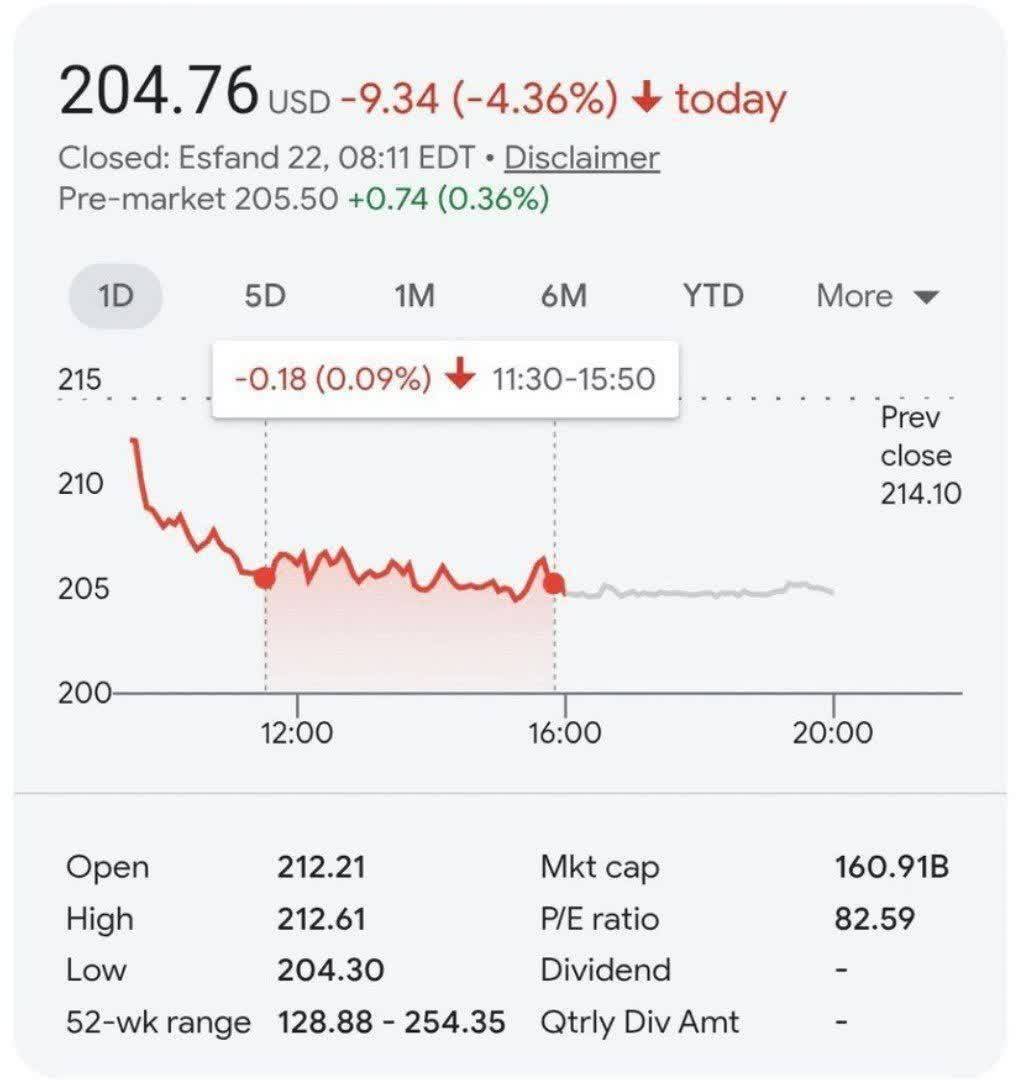Viewport: 1019px width, 1080px height.
Task: Click the 16:00 axis time label
Action: [x=565, y=733]
